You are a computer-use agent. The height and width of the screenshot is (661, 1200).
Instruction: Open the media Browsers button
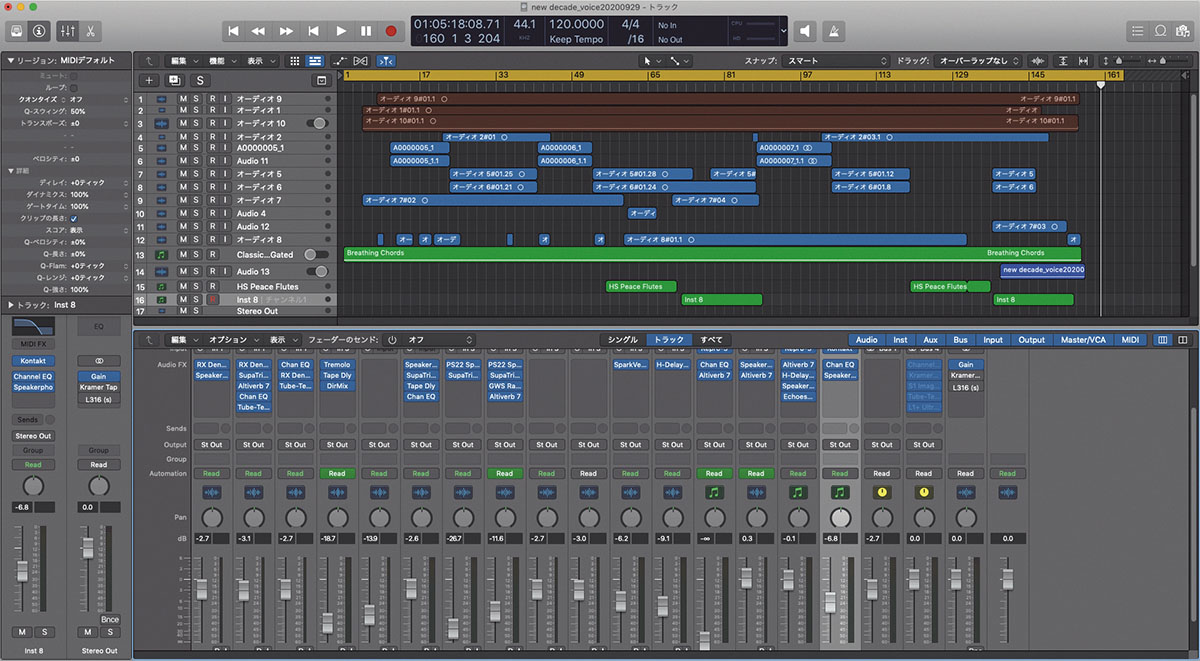[x=1184, y=31]
